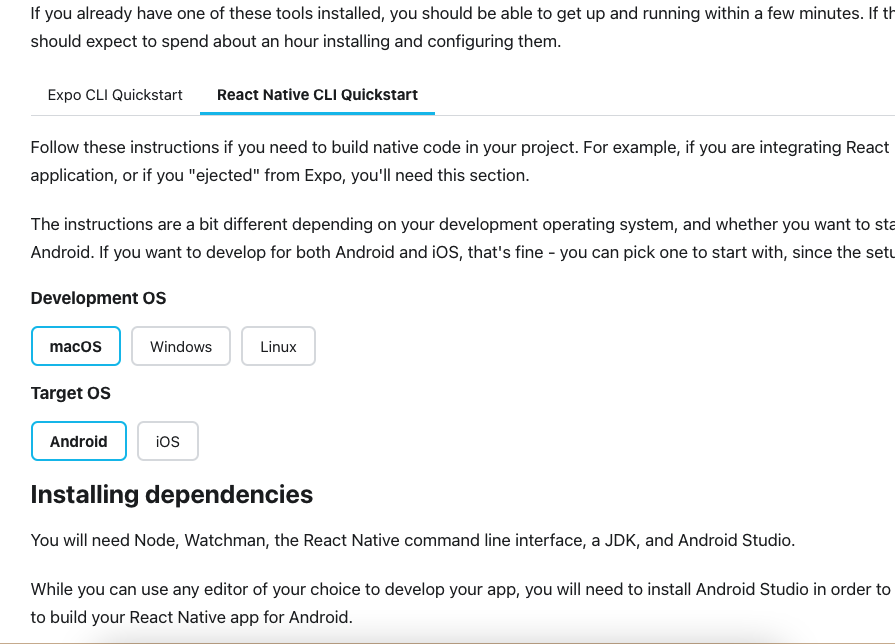This screenshot has width=895, height=644.
Task: Choose macOS as the development OS
Action: click(76, 347)
